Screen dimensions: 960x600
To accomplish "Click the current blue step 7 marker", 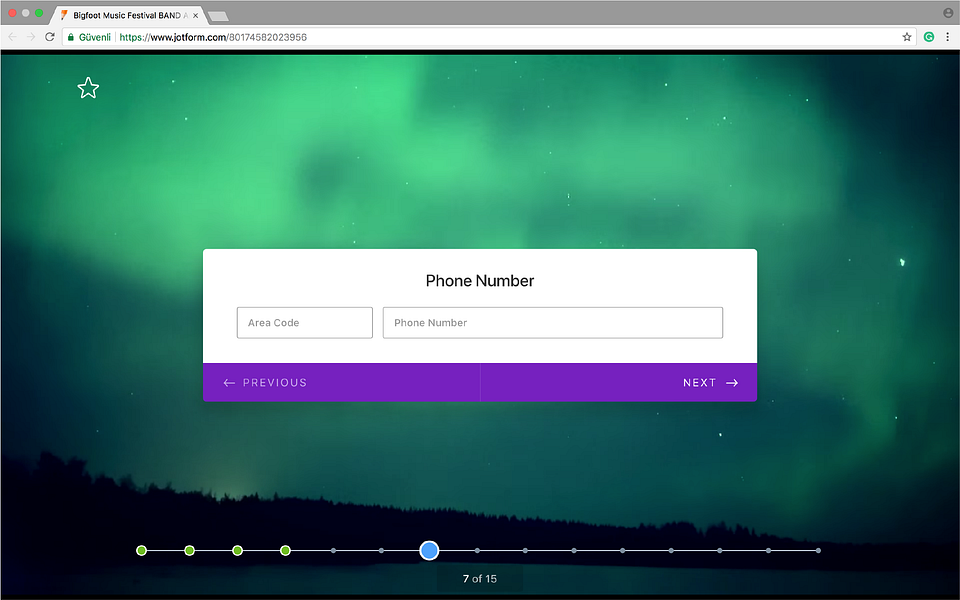I will pyautogui.click(x=429, y=550).
